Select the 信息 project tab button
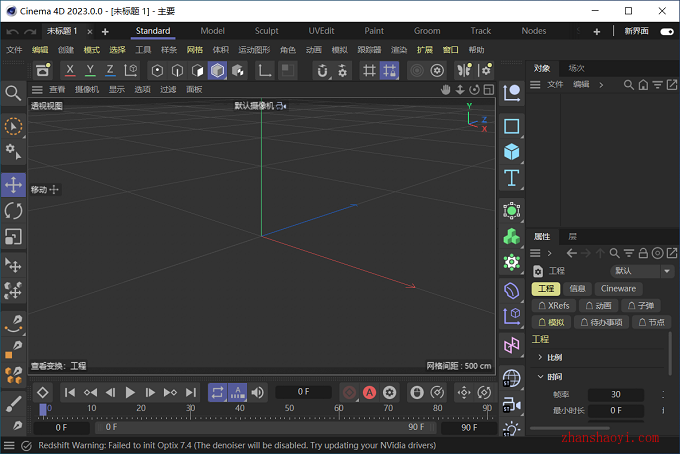The width and height of the screenshot is (680, 454). tap(577, 288)
